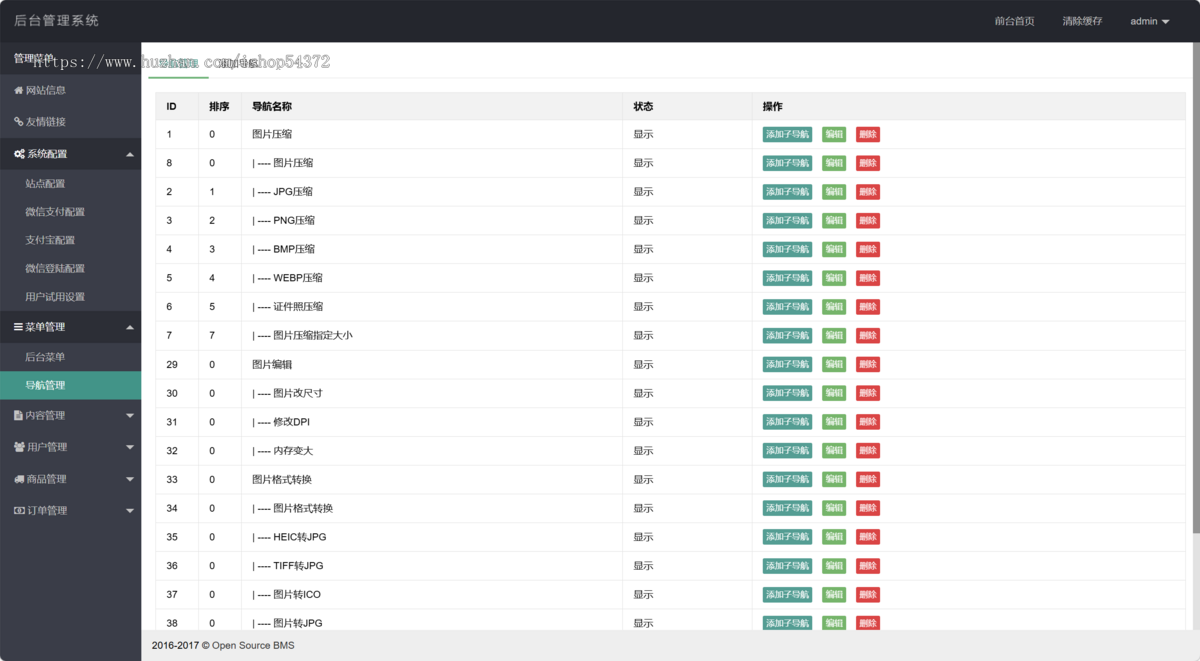The image size is (1200, 661).
Task: Open 支付宝配置 in the sidebar
Action: pos(70,240)
